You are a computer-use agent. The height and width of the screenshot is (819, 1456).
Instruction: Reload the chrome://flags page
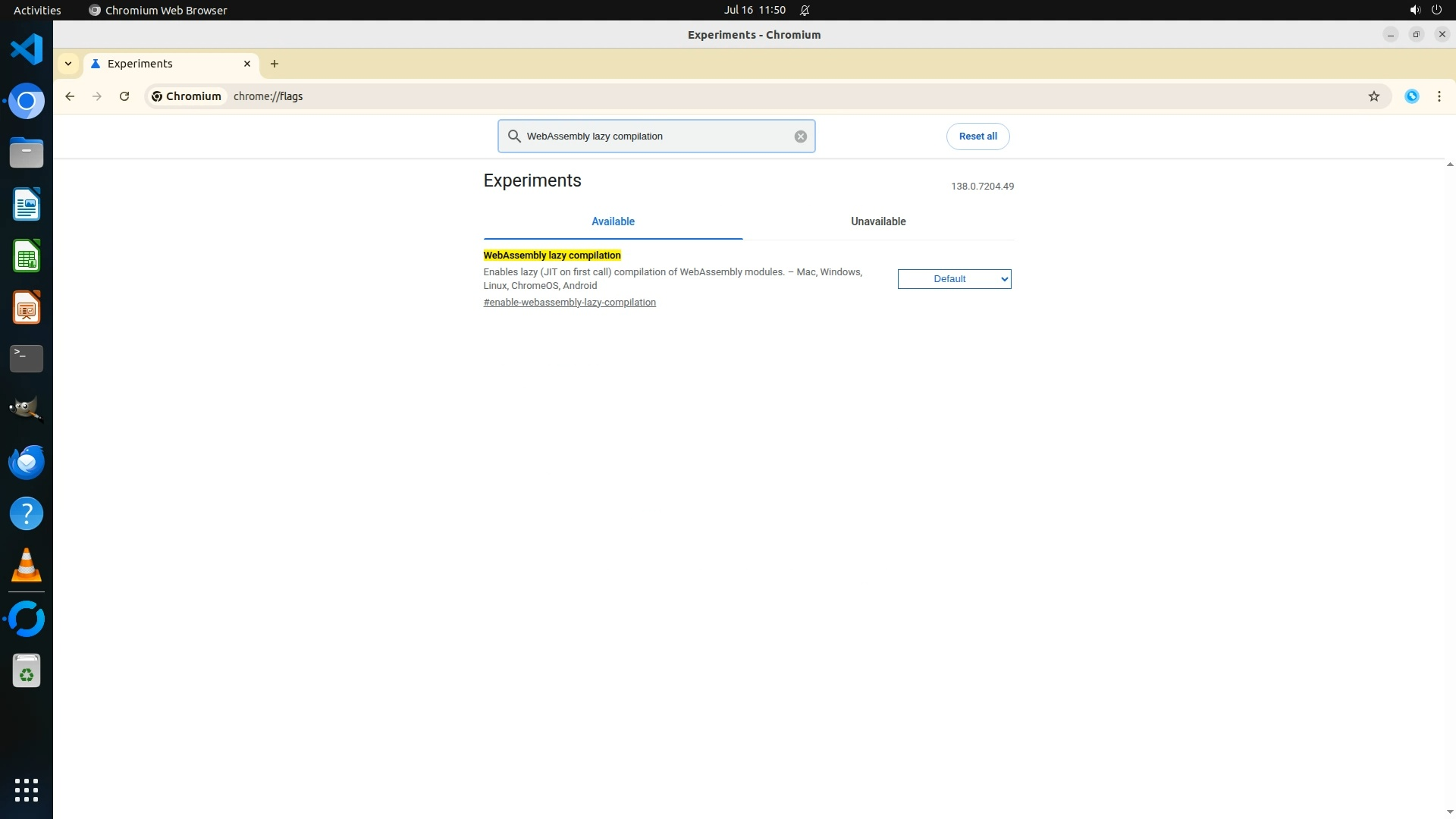pos(124,96)
